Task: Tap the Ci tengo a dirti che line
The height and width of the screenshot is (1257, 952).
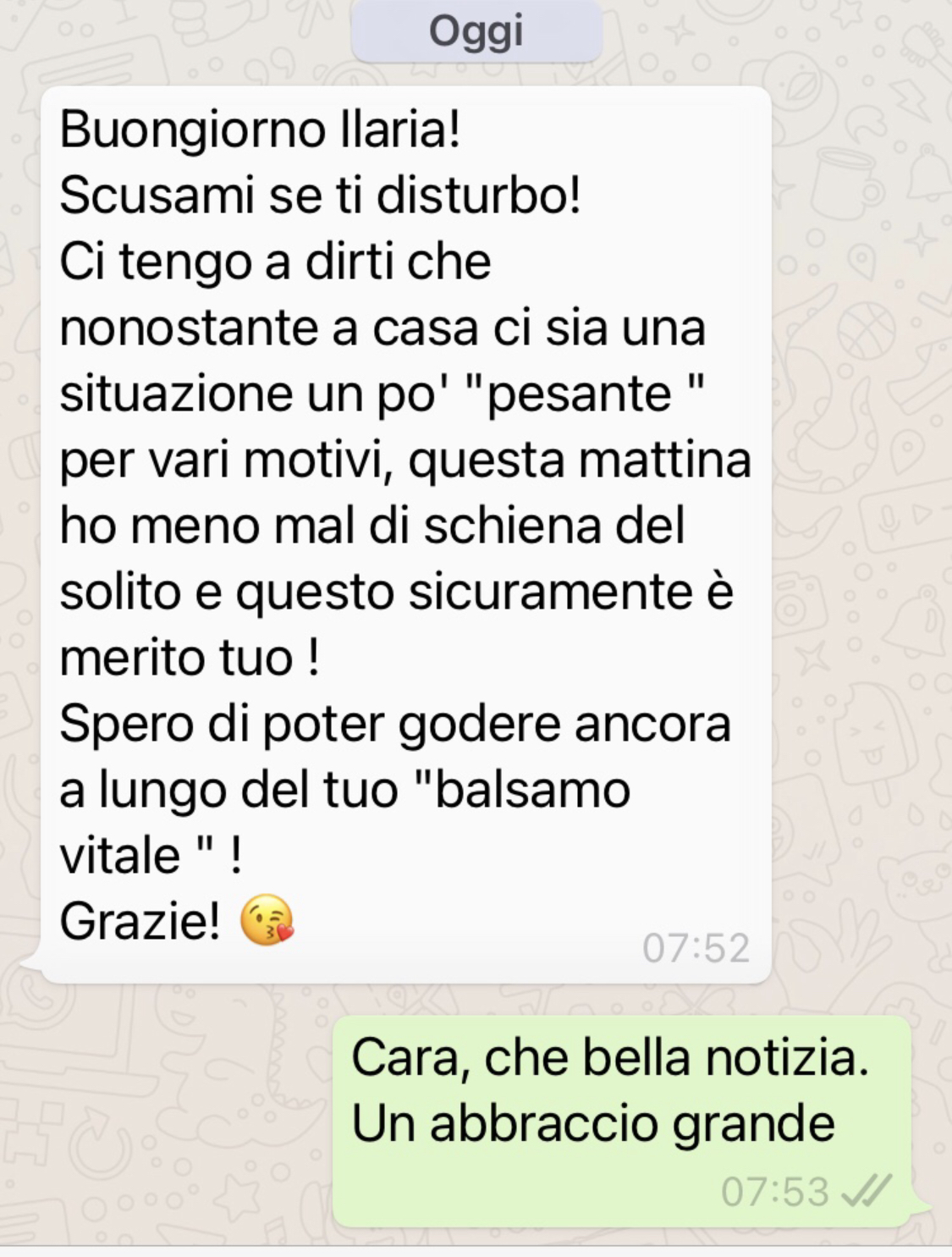Action: point(275,262)
